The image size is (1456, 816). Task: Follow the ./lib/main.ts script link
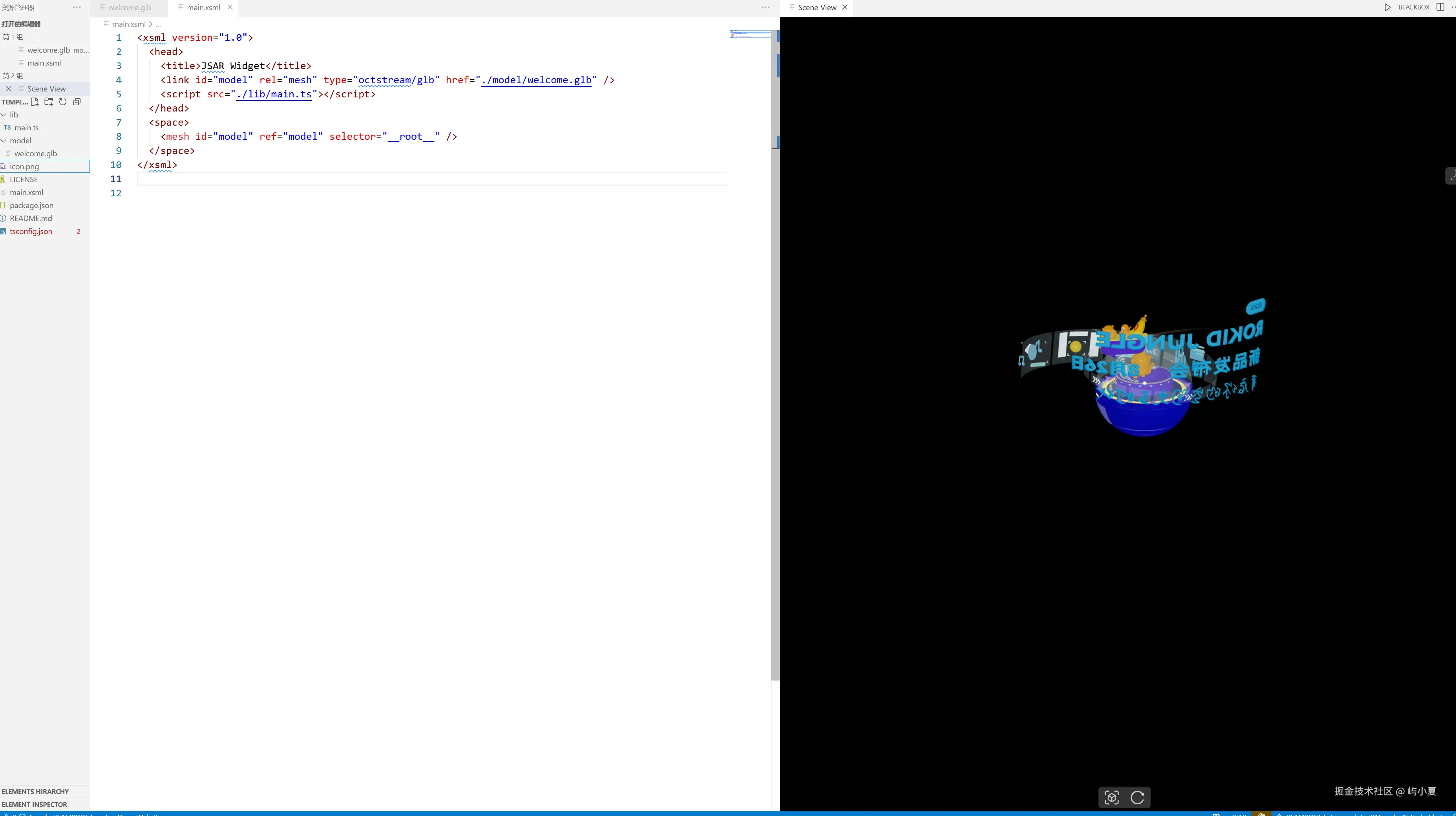[x=274, y=94]
